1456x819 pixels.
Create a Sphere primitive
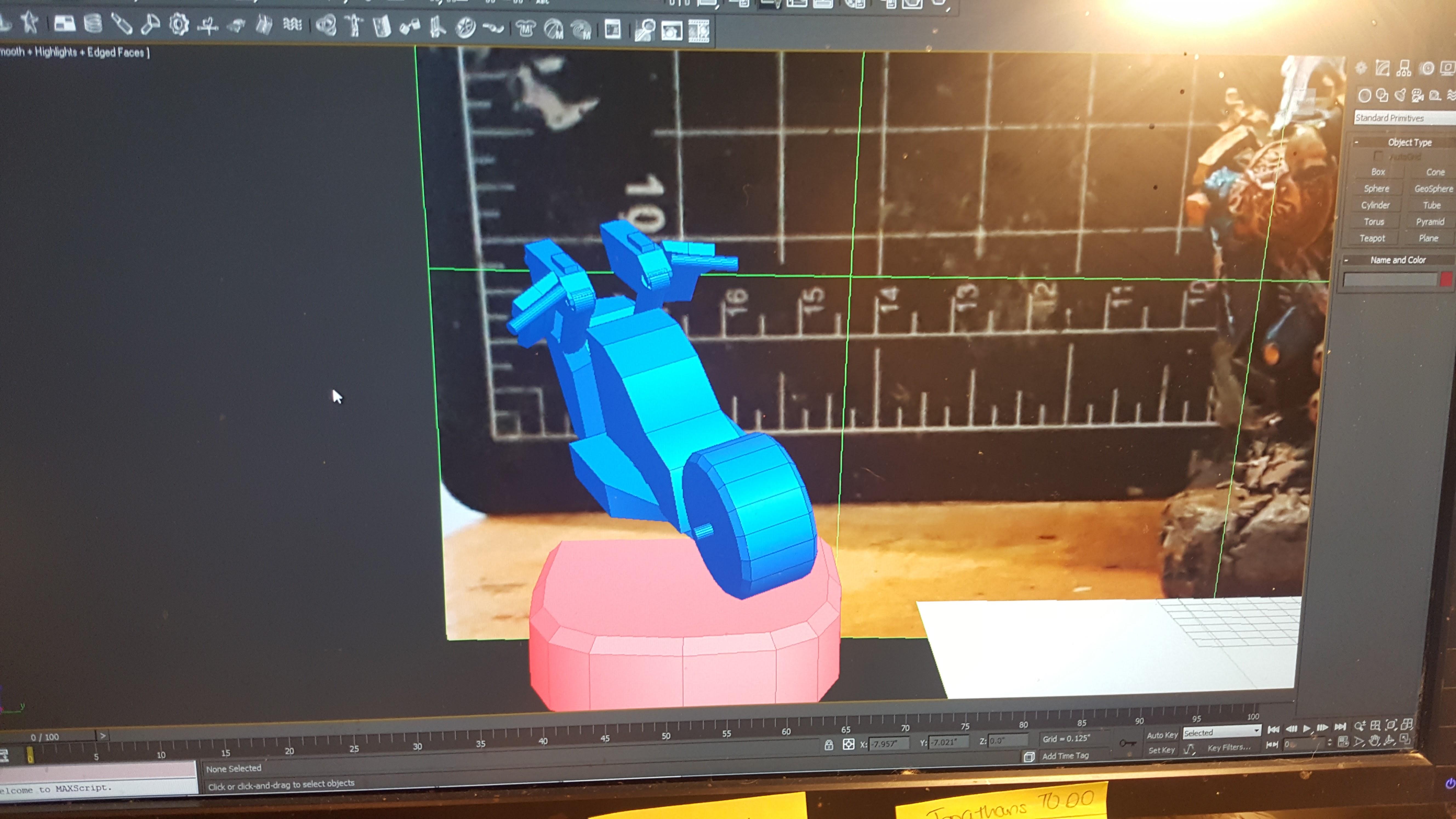tap(1376, 189)
